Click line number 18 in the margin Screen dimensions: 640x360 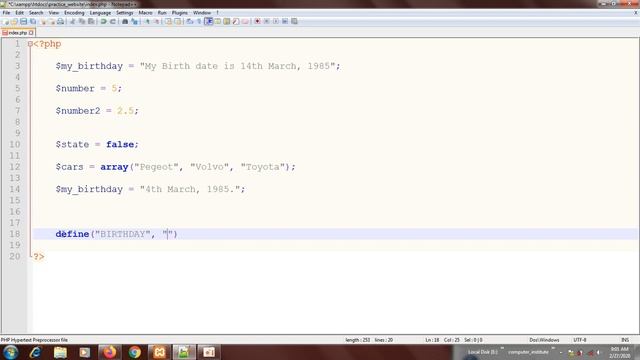point(15,234)
